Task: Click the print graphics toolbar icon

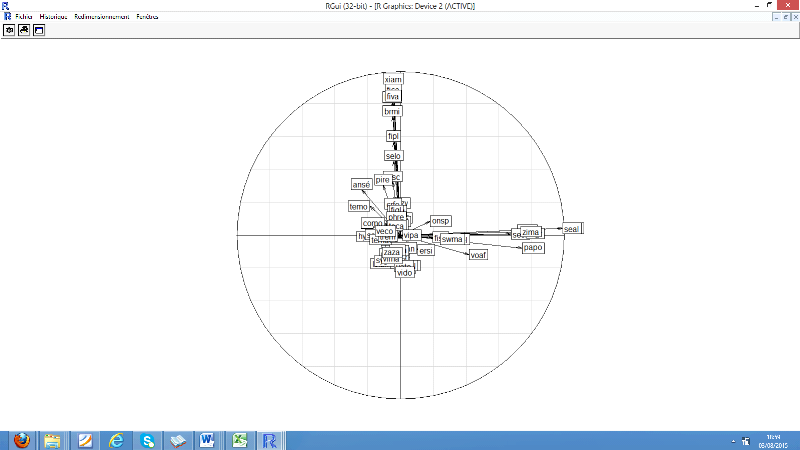Action: 24,30
